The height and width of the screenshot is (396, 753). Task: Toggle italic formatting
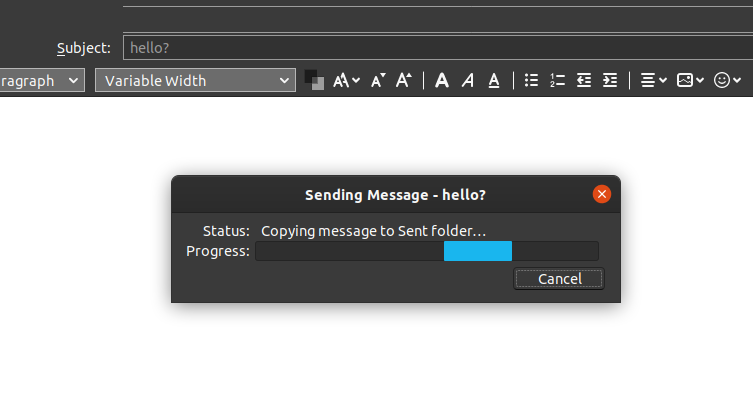(468, 80)
